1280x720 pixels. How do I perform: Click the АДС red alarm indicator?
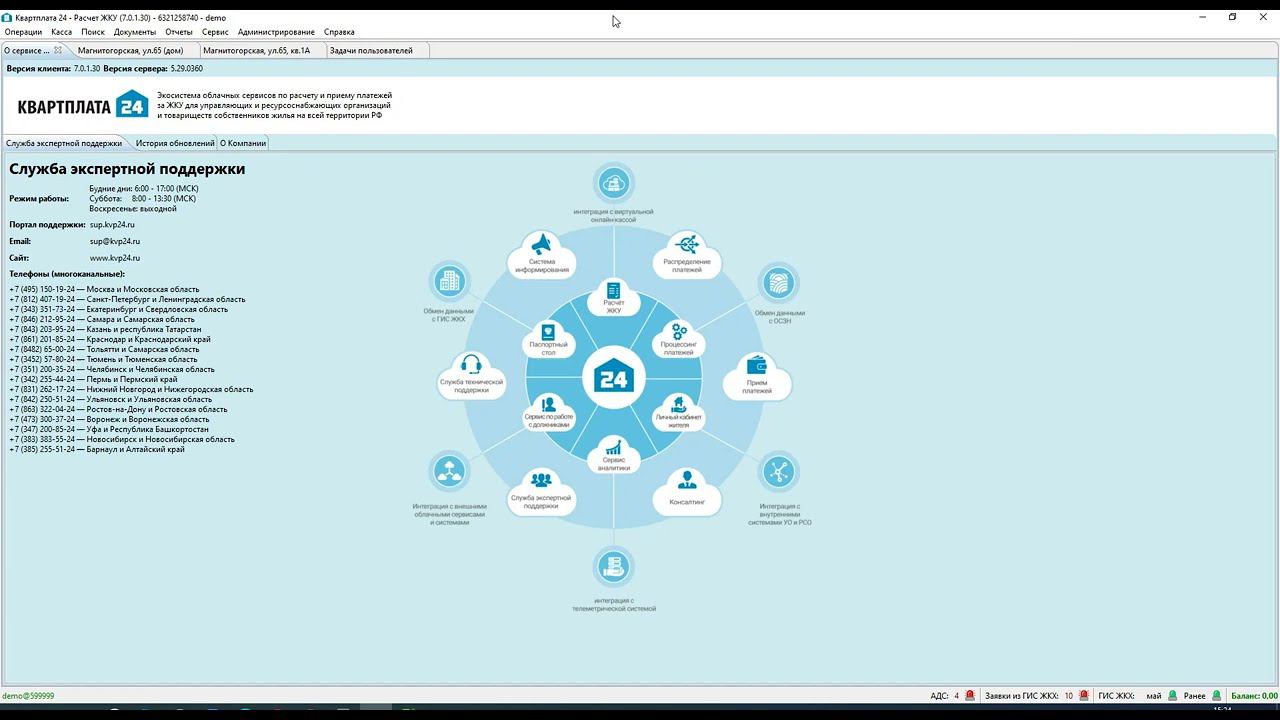[x=969, y=696]
